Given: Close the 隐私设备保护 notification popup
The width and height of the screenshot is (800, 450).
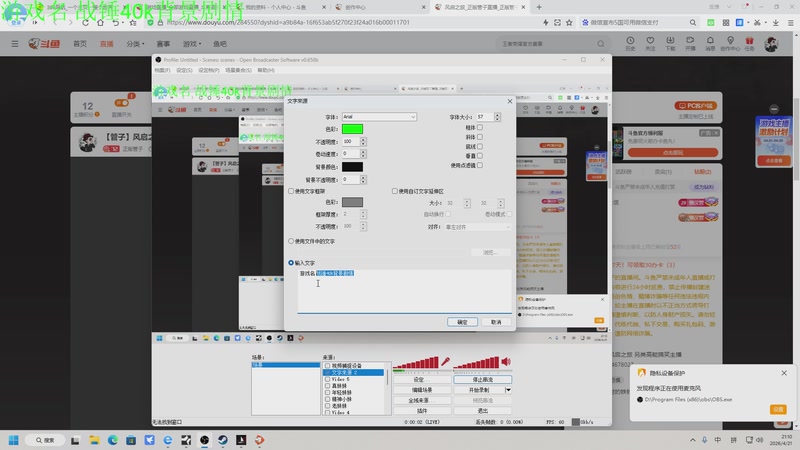Looking at the screenshot, I should (x=784, y=373).
